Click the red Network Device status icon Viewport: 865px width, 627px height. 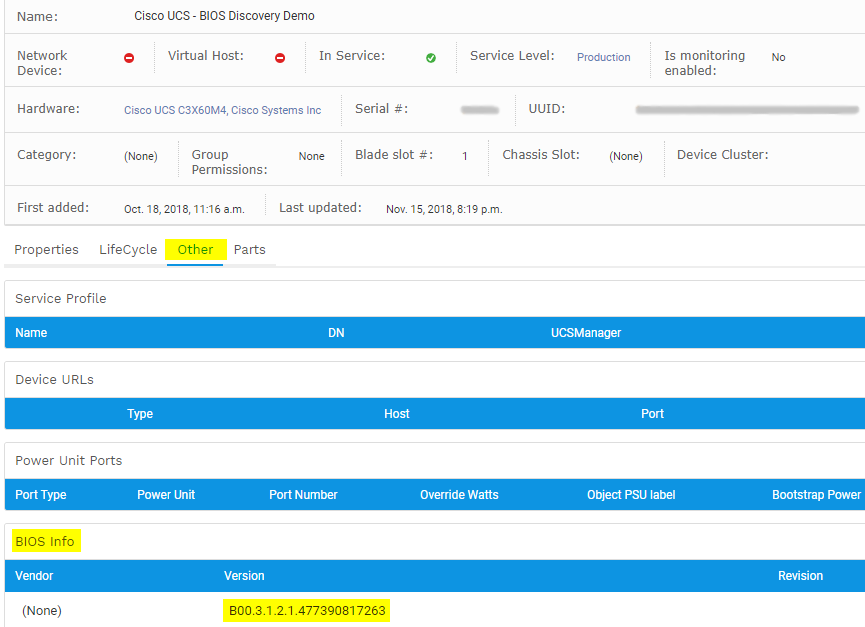[129, 58]
